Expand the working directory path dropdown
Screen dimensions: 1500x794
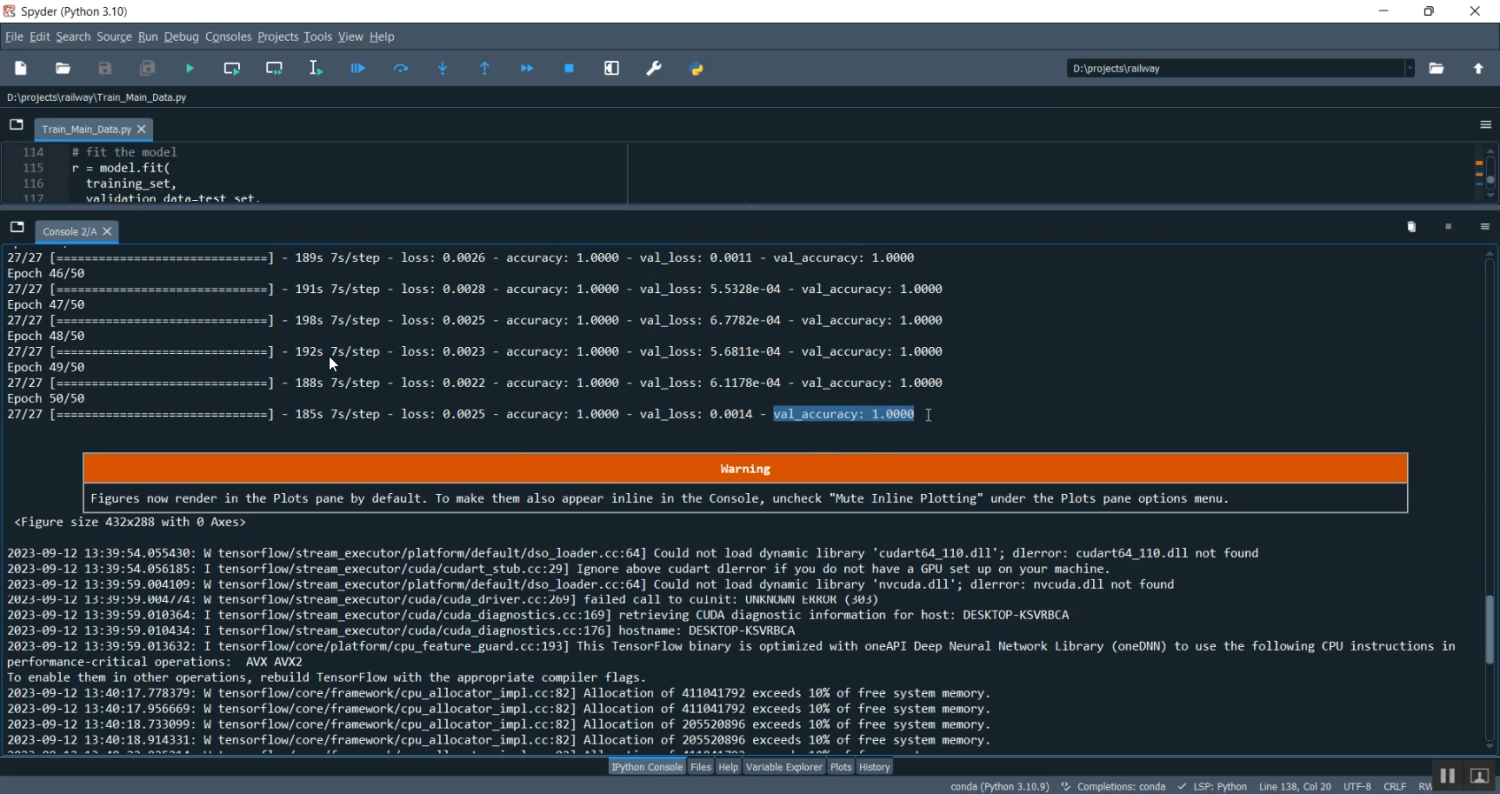tap(1409, 68)
